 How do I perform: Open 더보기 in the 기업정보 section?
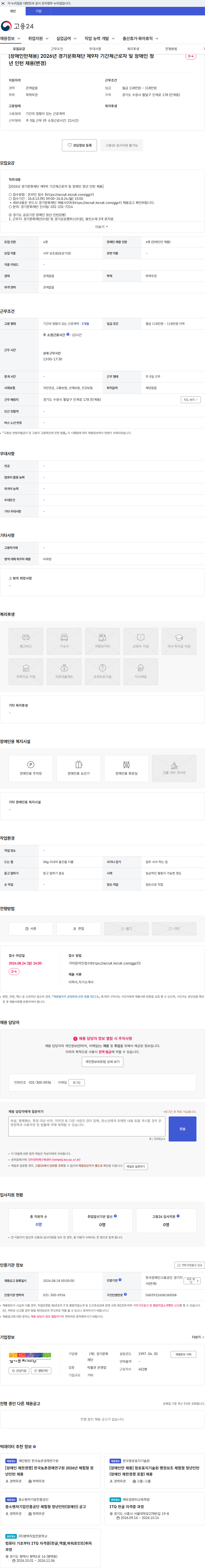(198, 1337)
